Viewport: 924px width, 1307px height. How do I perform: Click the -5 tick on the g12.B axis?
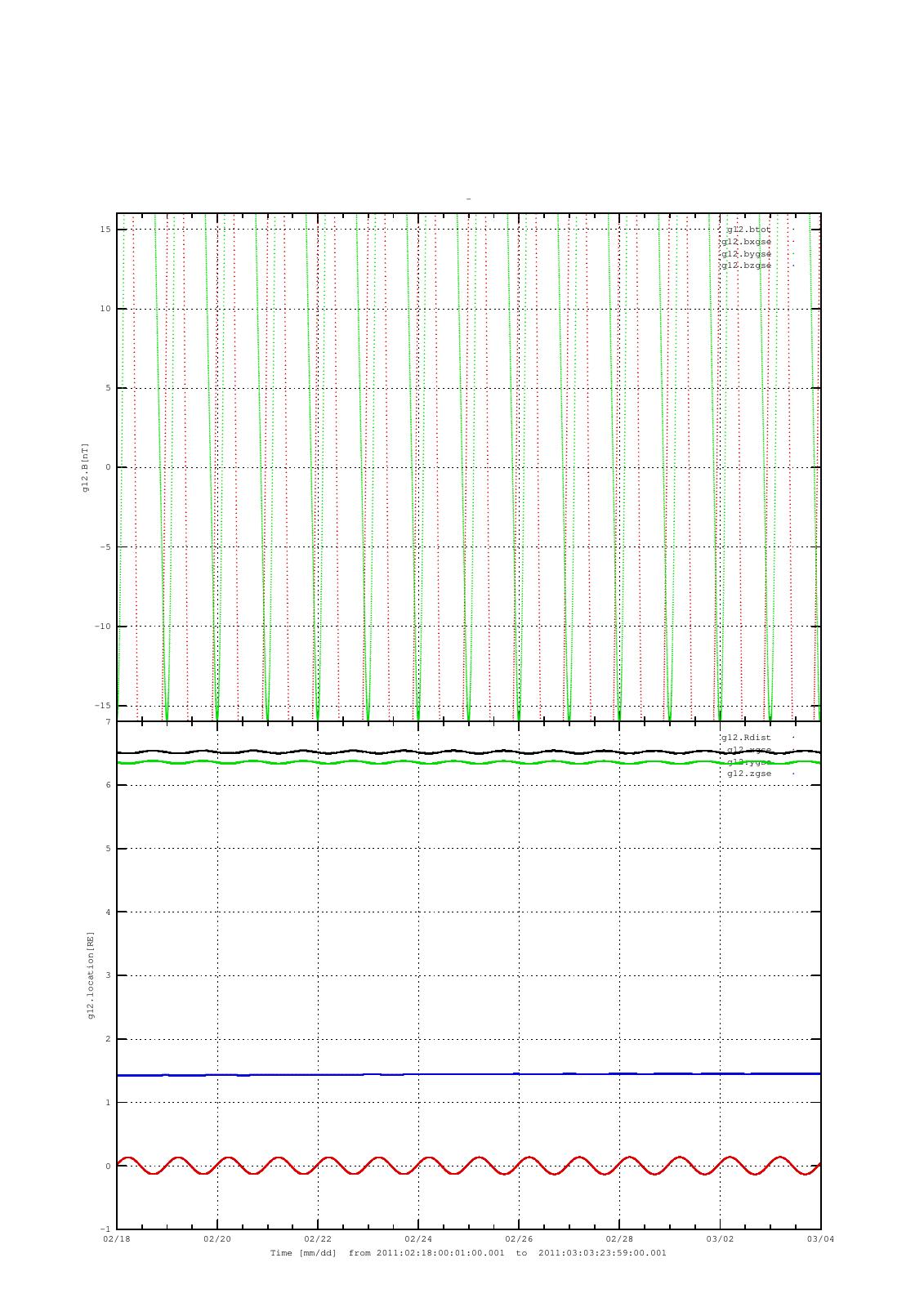pos(105,547)
